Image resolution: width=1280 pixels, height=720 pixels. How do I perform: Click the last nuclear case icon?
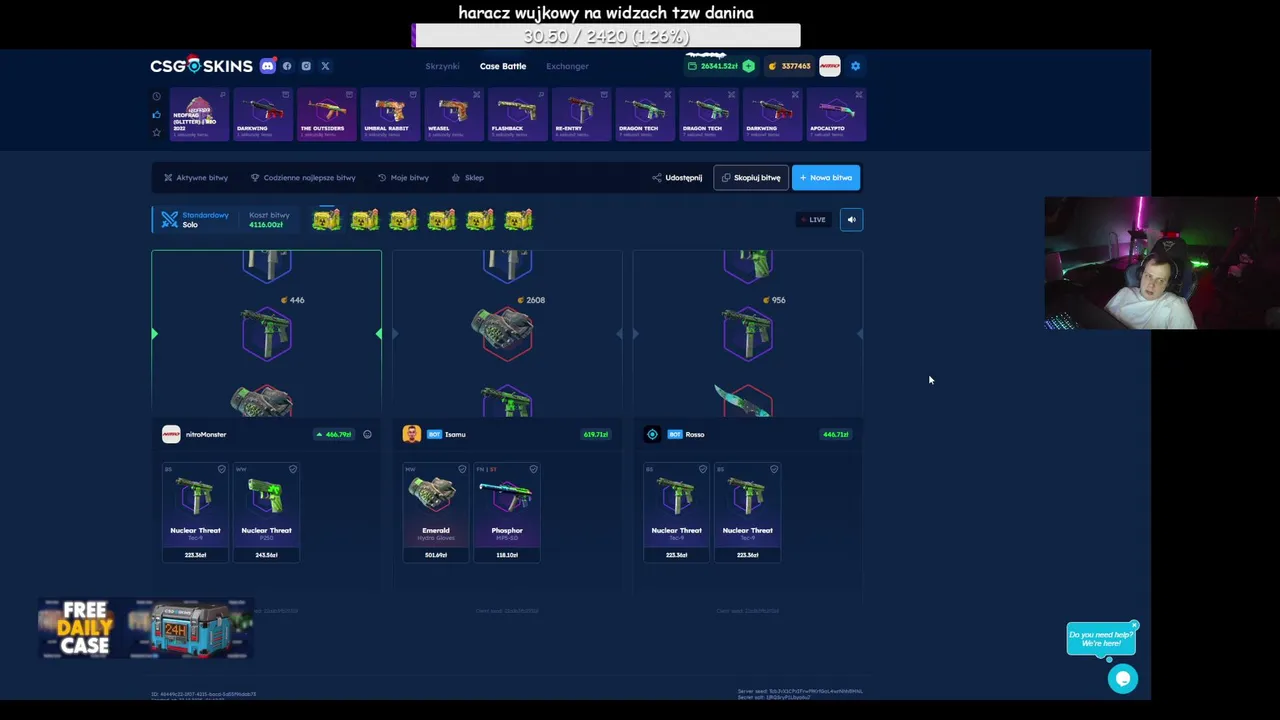coord(518,220)
